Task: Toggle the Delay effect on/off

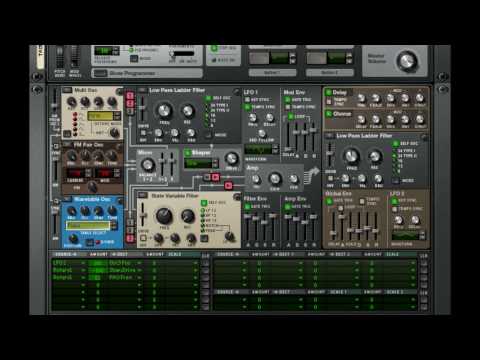Action: (329, 92)
